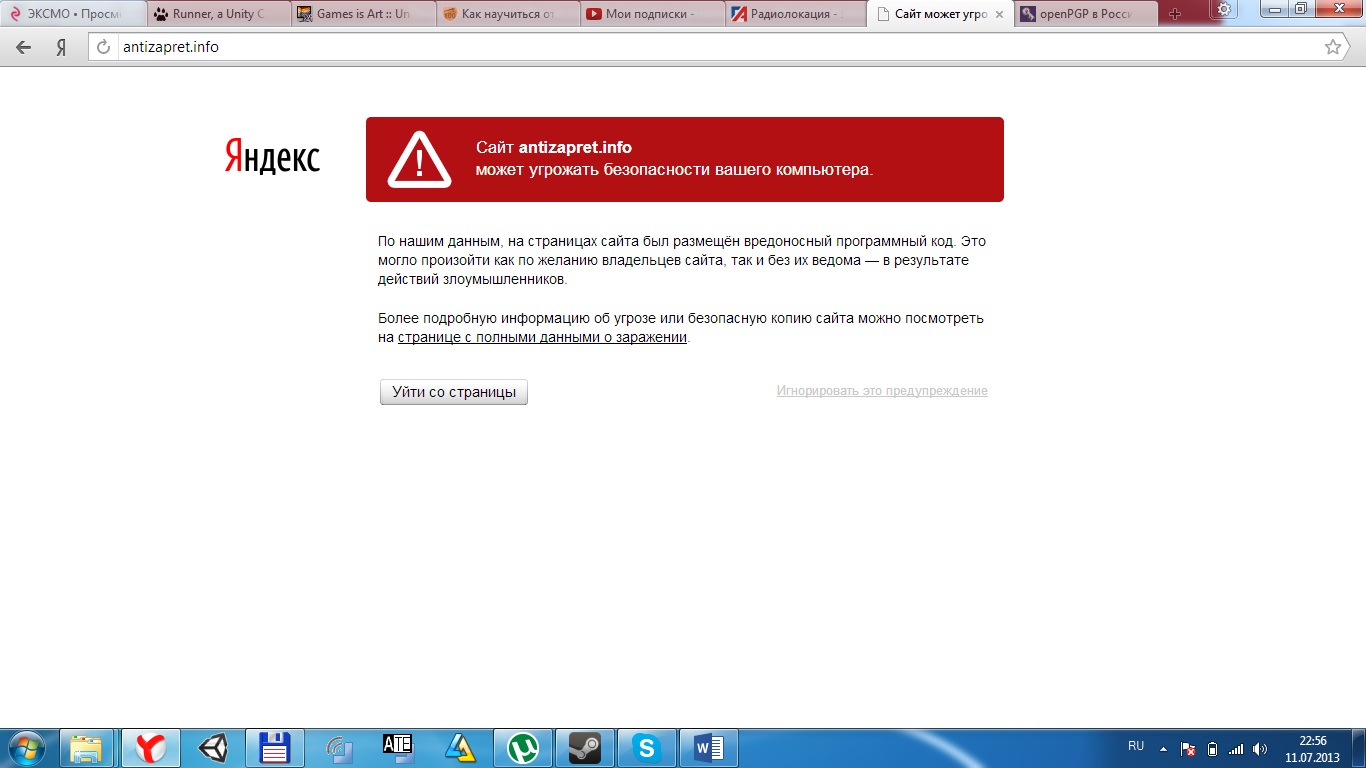
Task: Open 'странице с полными данными о заражении' link
Action: click(542, 337)
